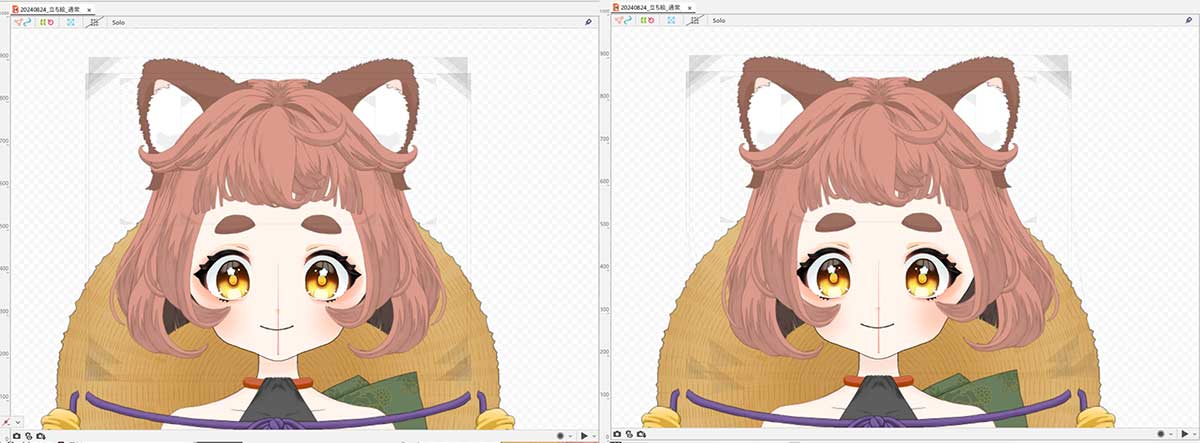Image resolution: width=1200 pixels, height=443 pixels.
Task: Enable Solo mode in the right view
Action: coord(718,20)
